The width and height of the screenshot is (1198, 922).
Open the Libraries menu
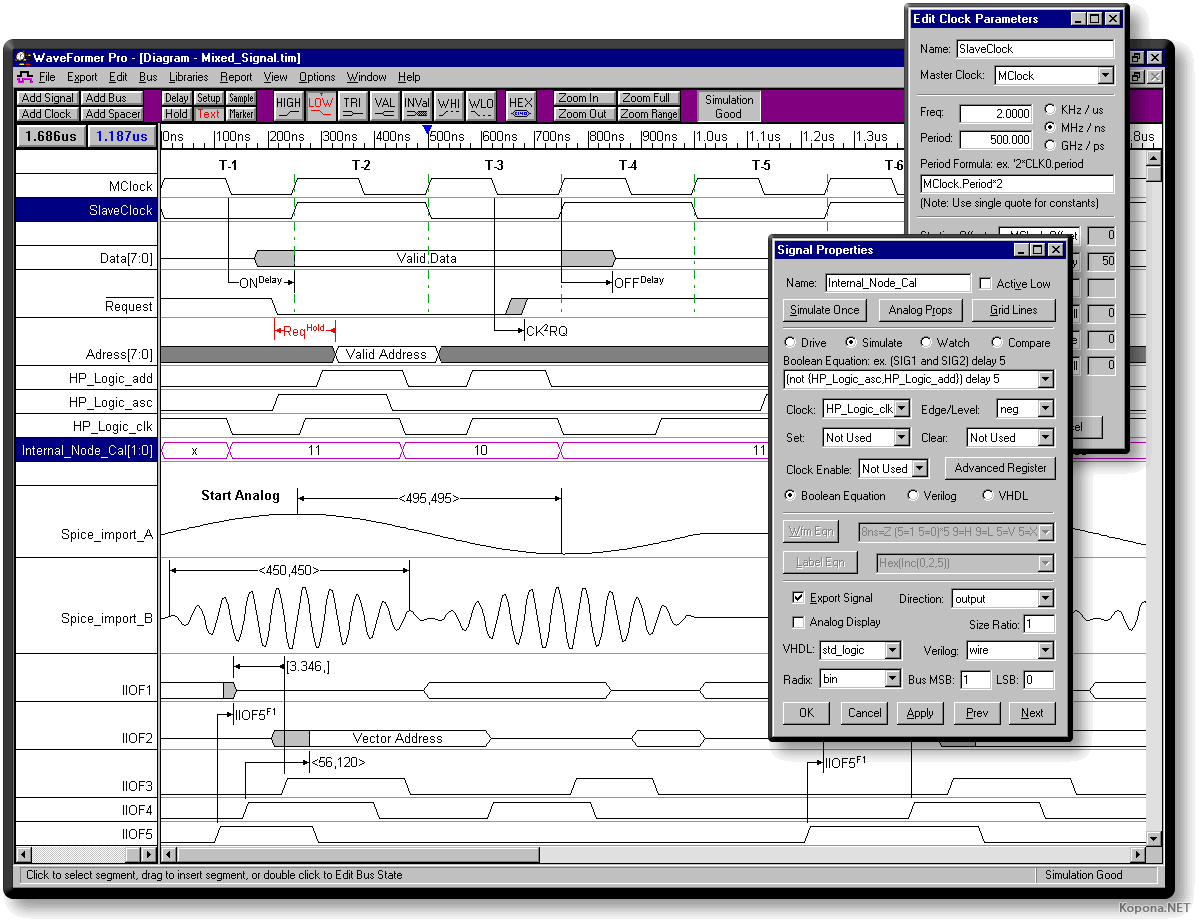click(x=188, y=77)
